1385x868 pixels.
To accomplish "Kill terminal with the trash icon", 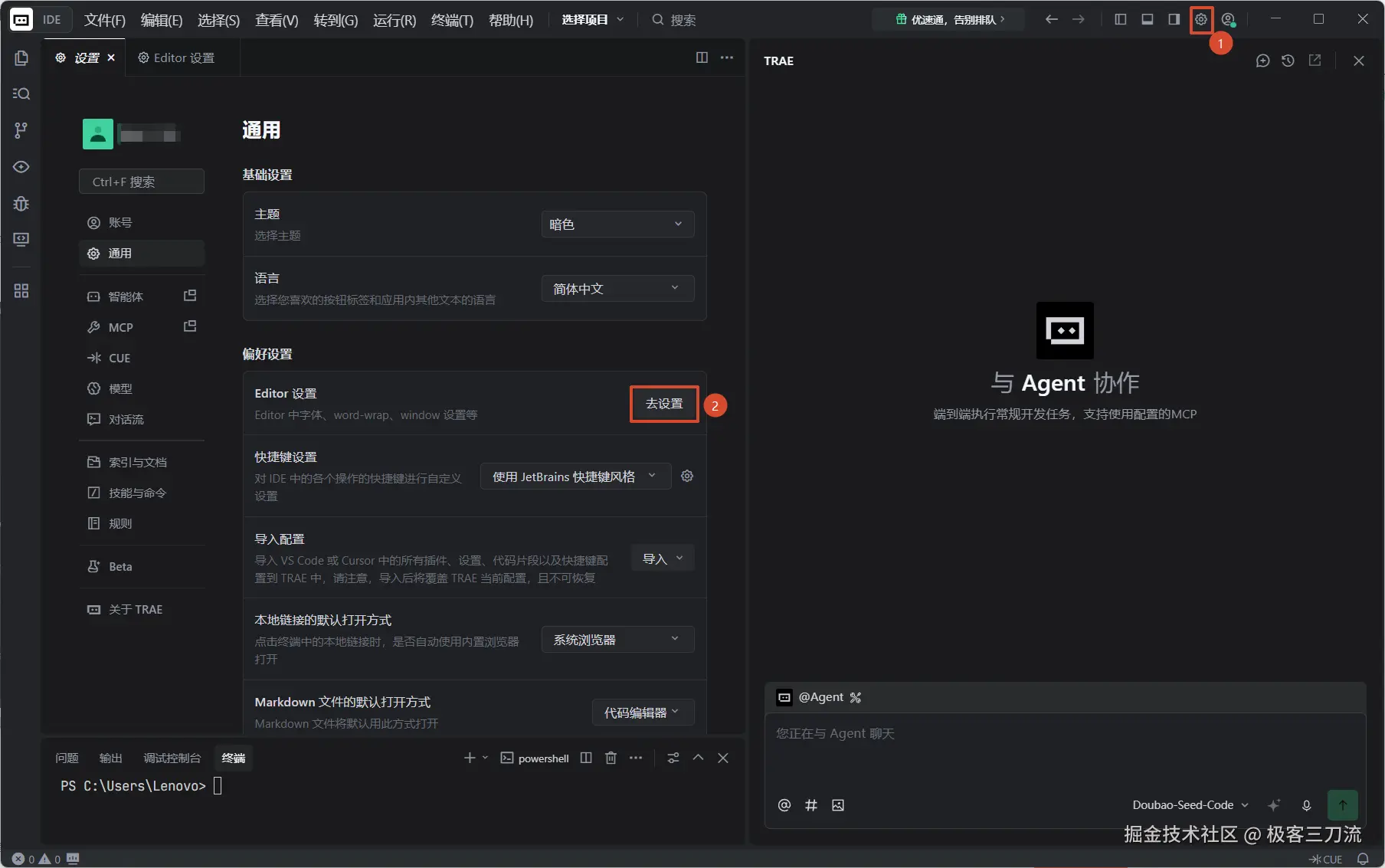I will coord(611,758).
